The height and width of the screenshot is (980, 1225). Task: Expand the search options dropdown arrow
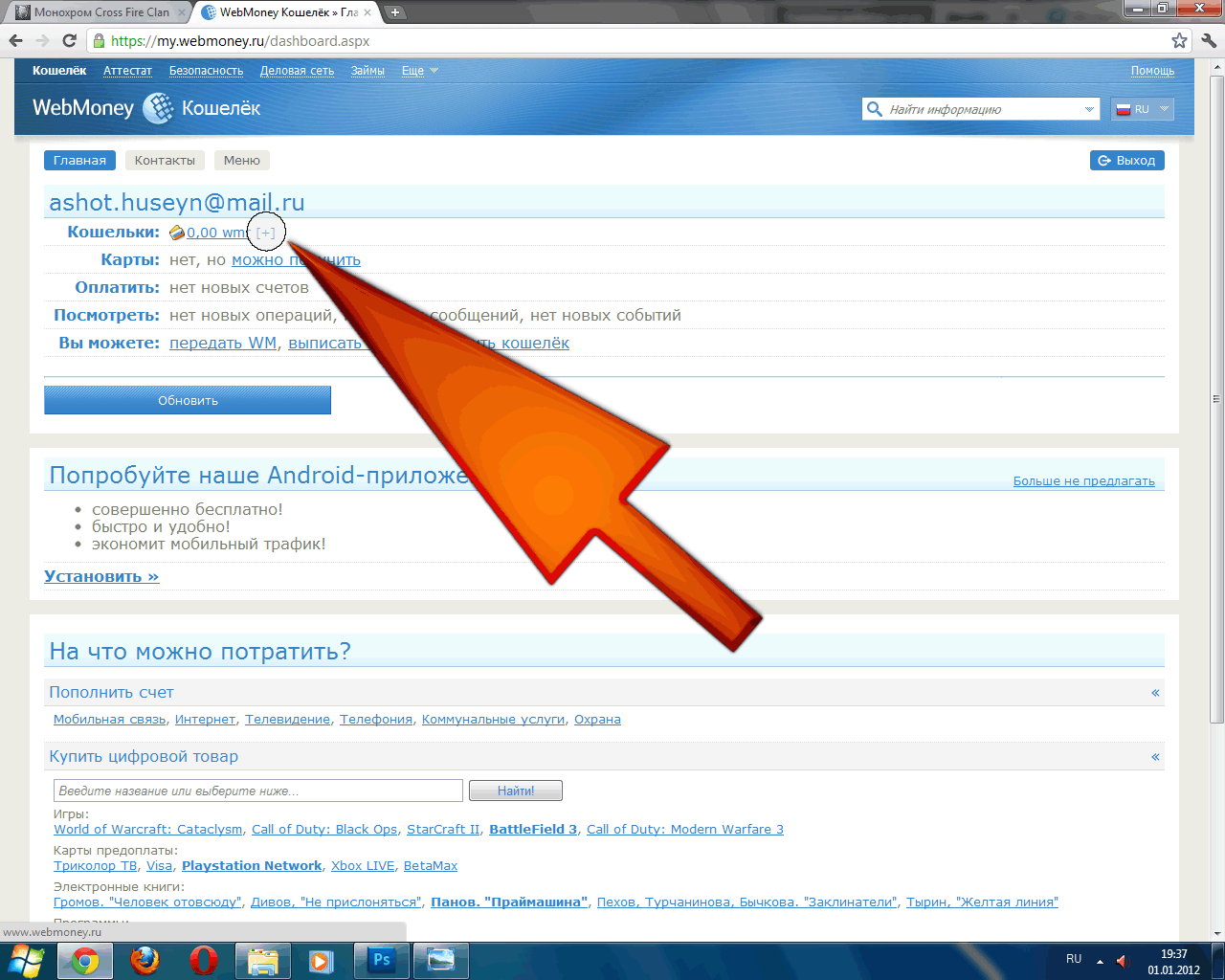(1089, 109)
